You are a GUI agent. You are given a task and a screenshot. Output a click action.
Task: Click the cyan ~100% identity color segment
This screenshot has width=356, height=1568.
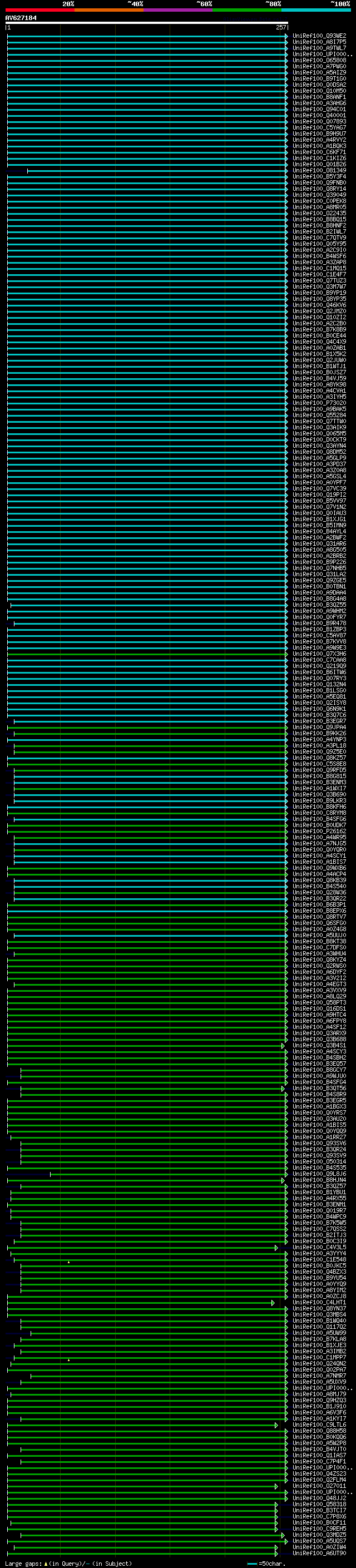click(x=316, y=11)
